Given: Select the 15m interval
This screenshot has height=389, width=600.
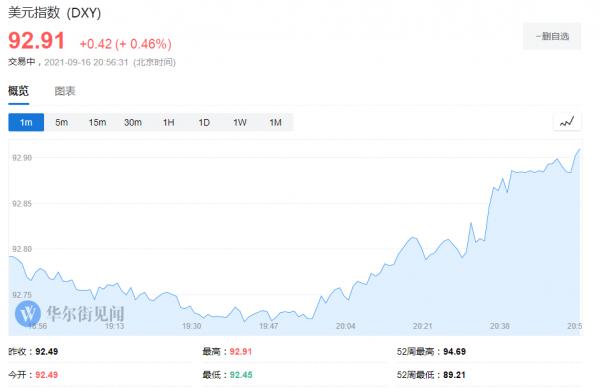Looking at the screenshot, I should [97, 122].
